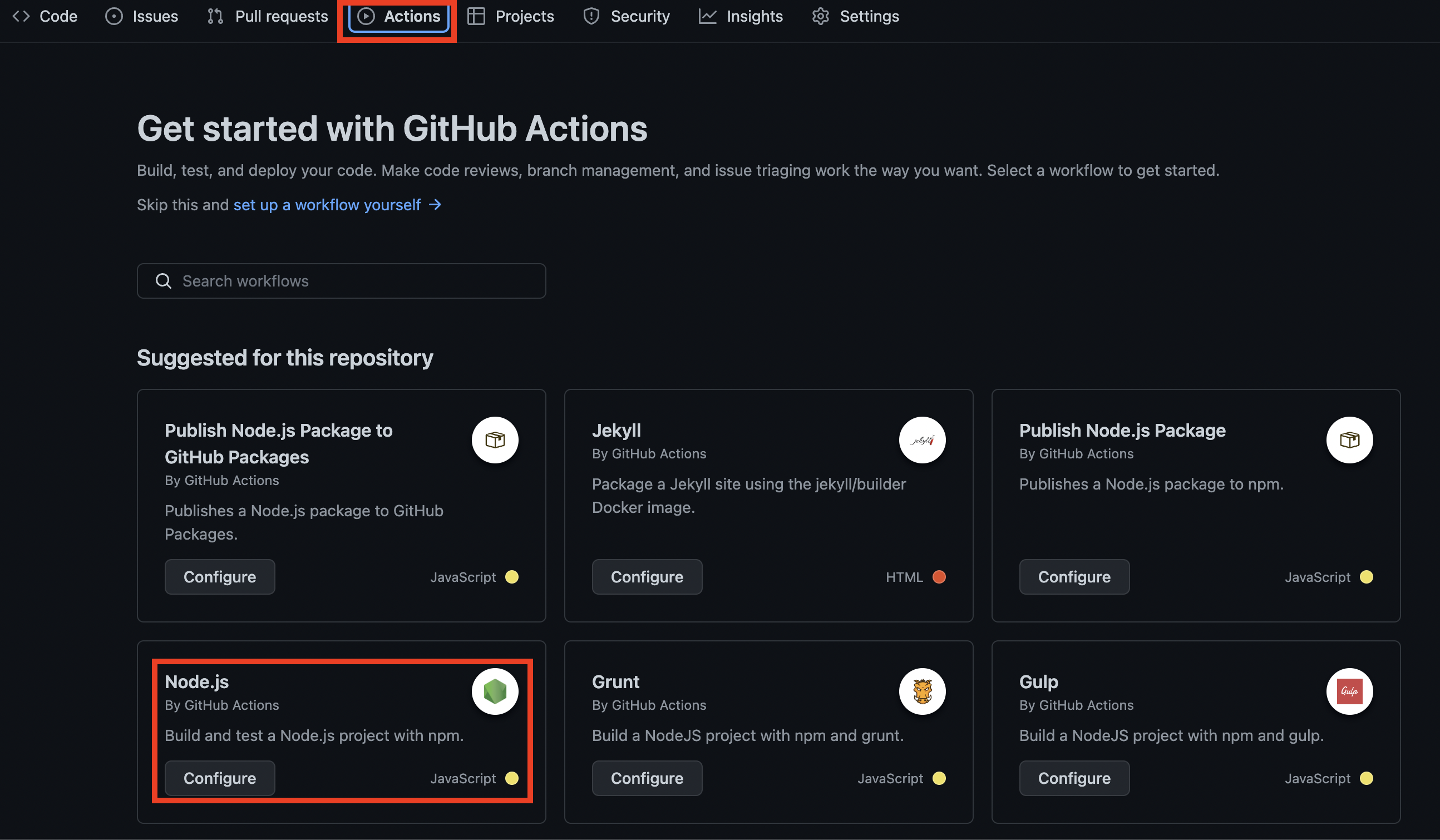Click the search magnifier icon
The width and height of the screenshot is (1440, 840).
point(164,280)
